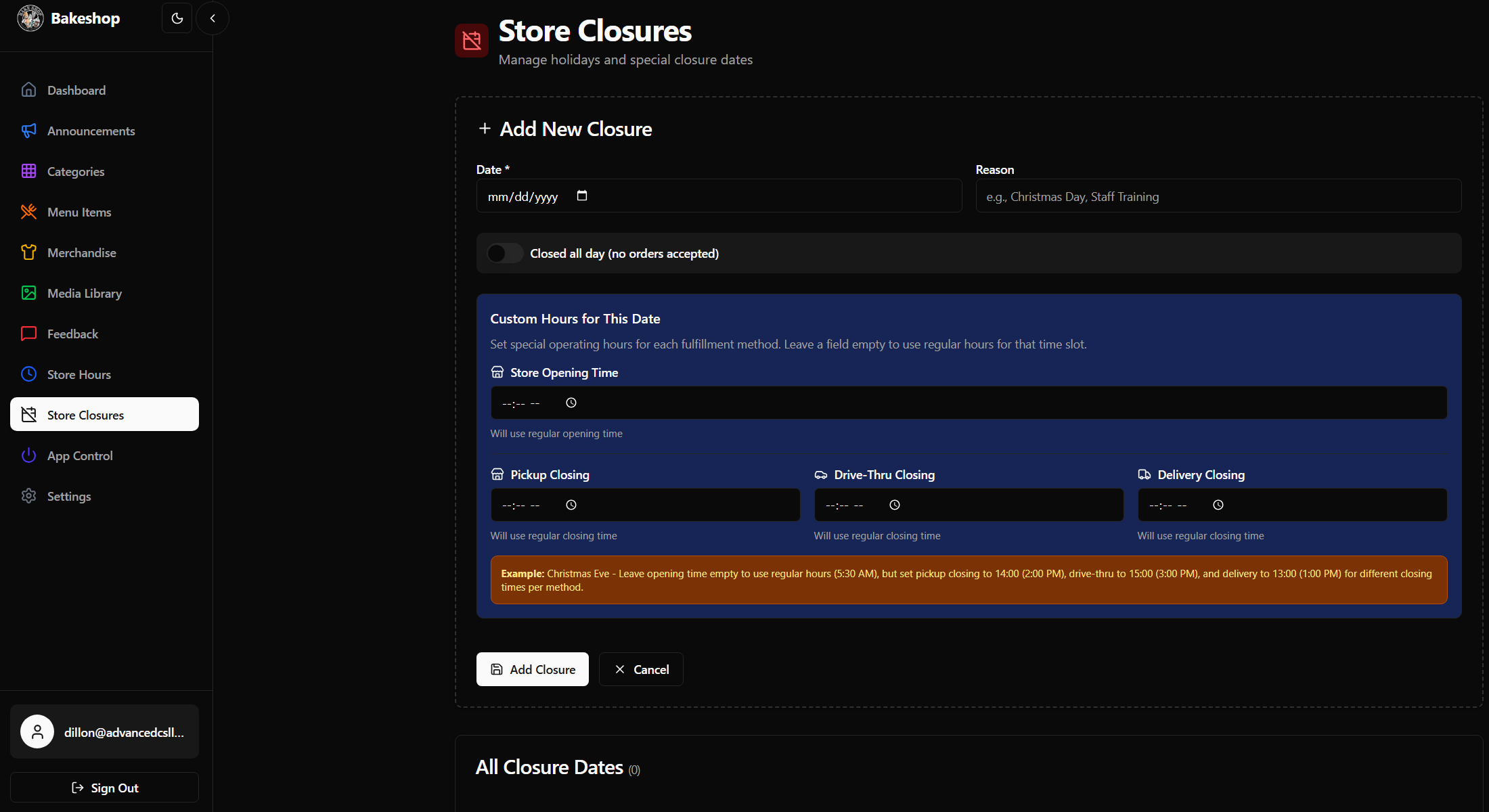Click the Cancel button
This screenshot has height=812, width=1489.
641,669
